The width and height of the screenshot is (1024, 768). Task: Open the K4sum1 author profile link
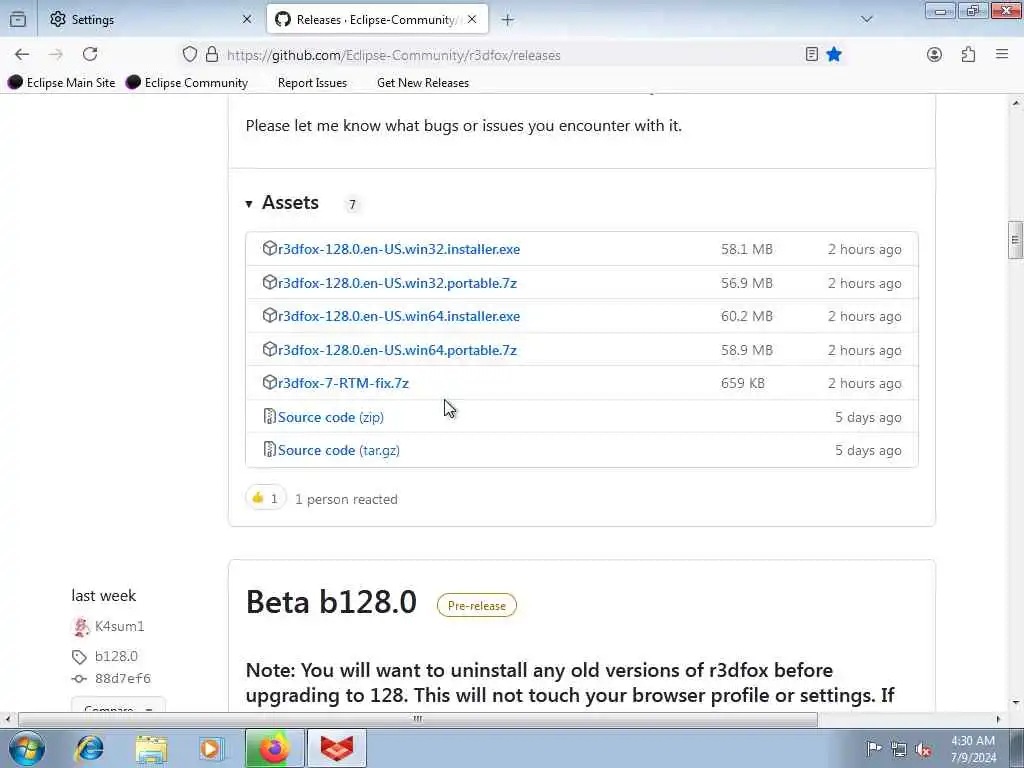coord(120,626)
